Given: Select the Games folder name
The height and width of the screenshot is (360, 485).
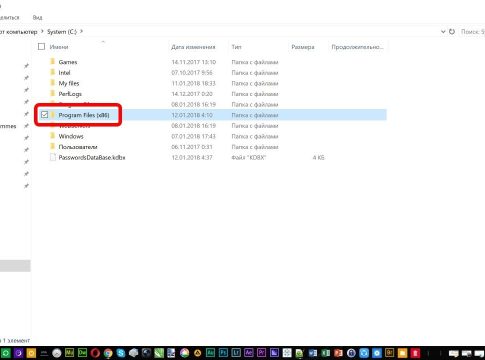Looking at the screenshot, I should pyautogui.click(x=68, y=62).
